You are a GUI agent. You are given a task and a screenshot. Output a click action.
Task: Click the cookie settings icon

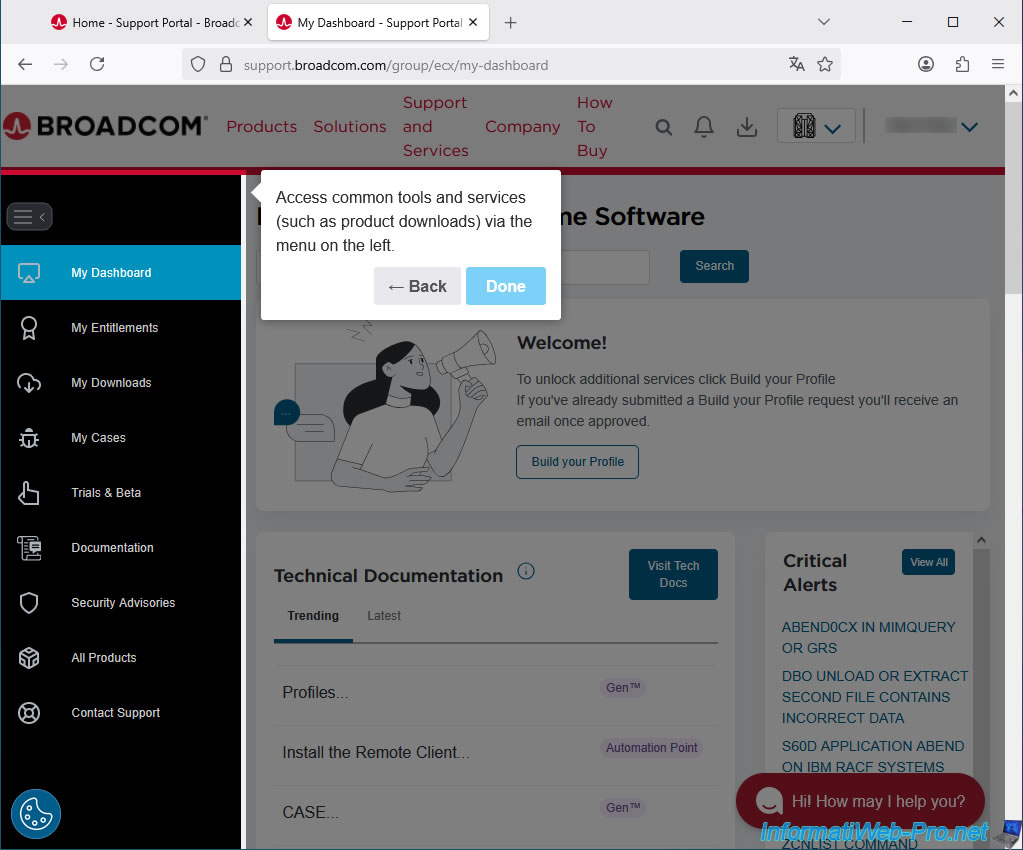36,814
